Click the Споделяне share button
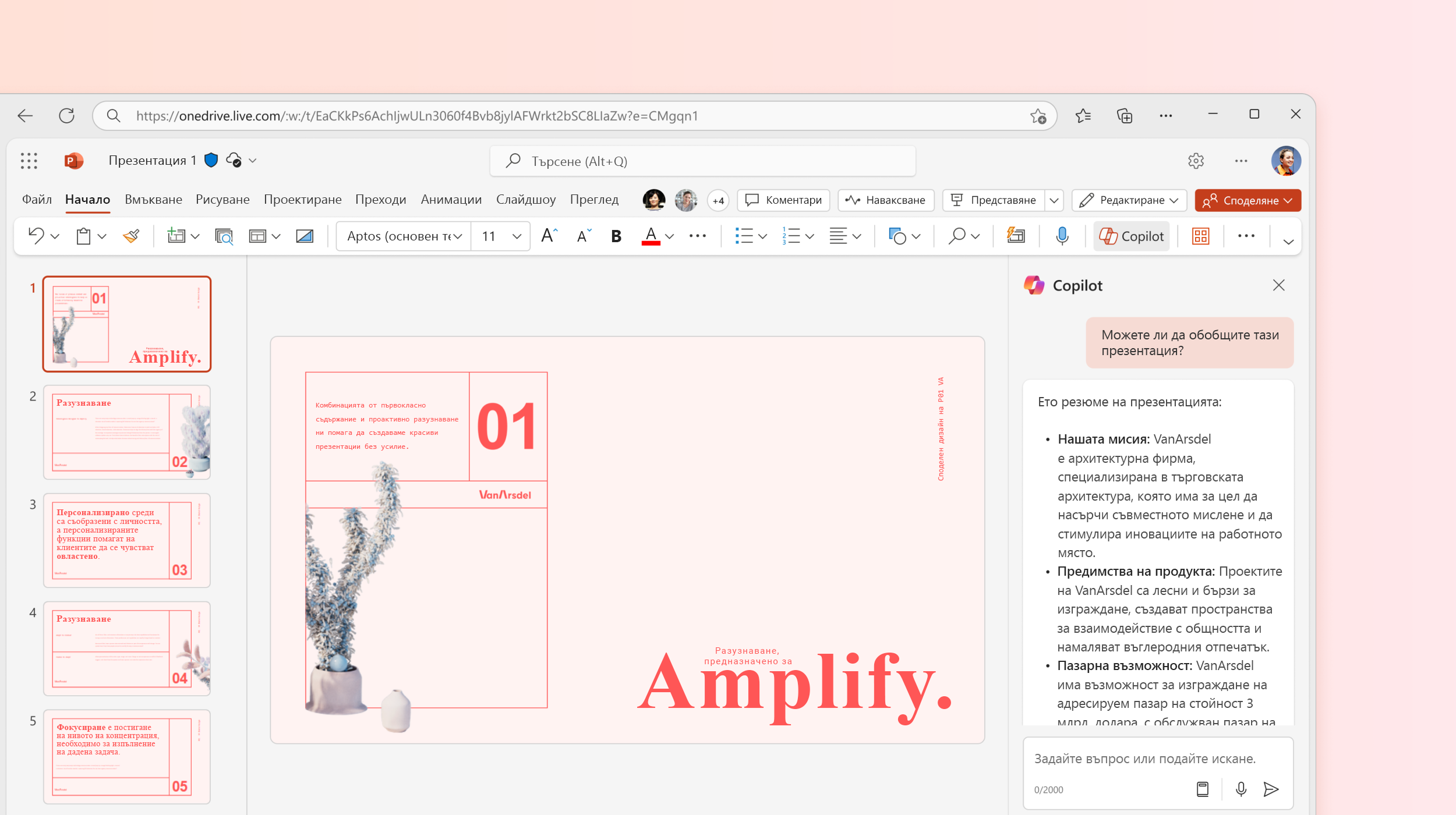The image size is (1456, 815). pos(1248,200)
